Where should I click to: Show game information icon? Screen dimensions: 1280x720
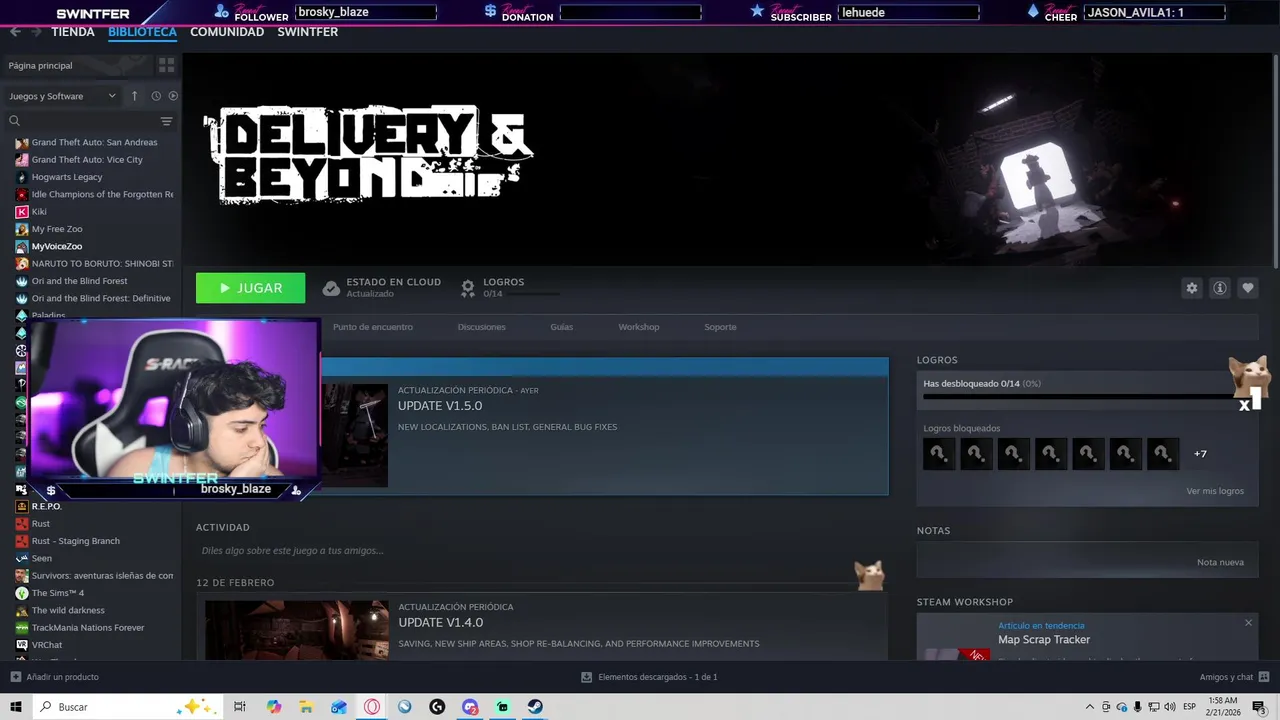coord(1219,288)
